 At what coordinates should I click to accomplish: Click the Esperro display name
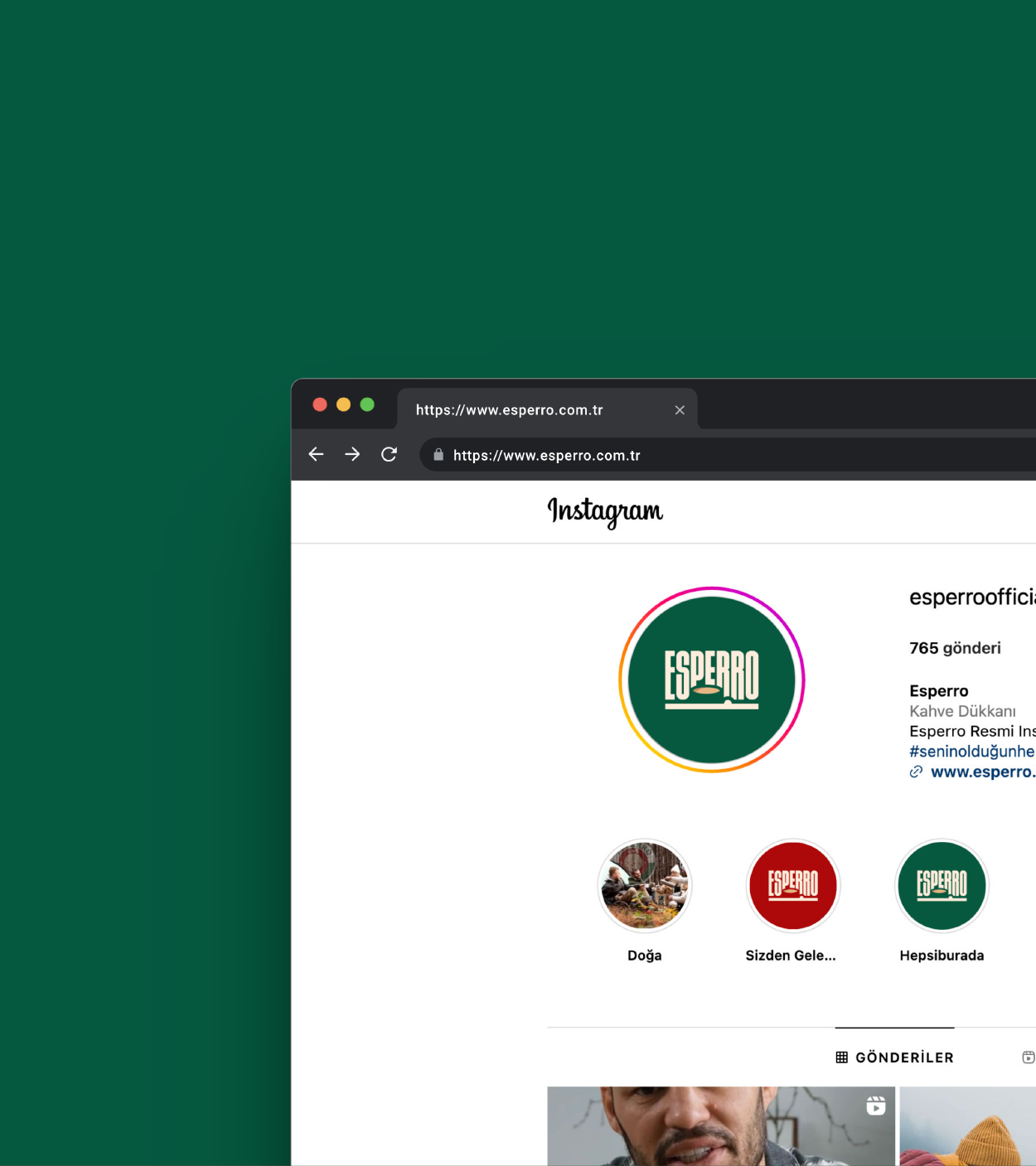coord(939,691)
